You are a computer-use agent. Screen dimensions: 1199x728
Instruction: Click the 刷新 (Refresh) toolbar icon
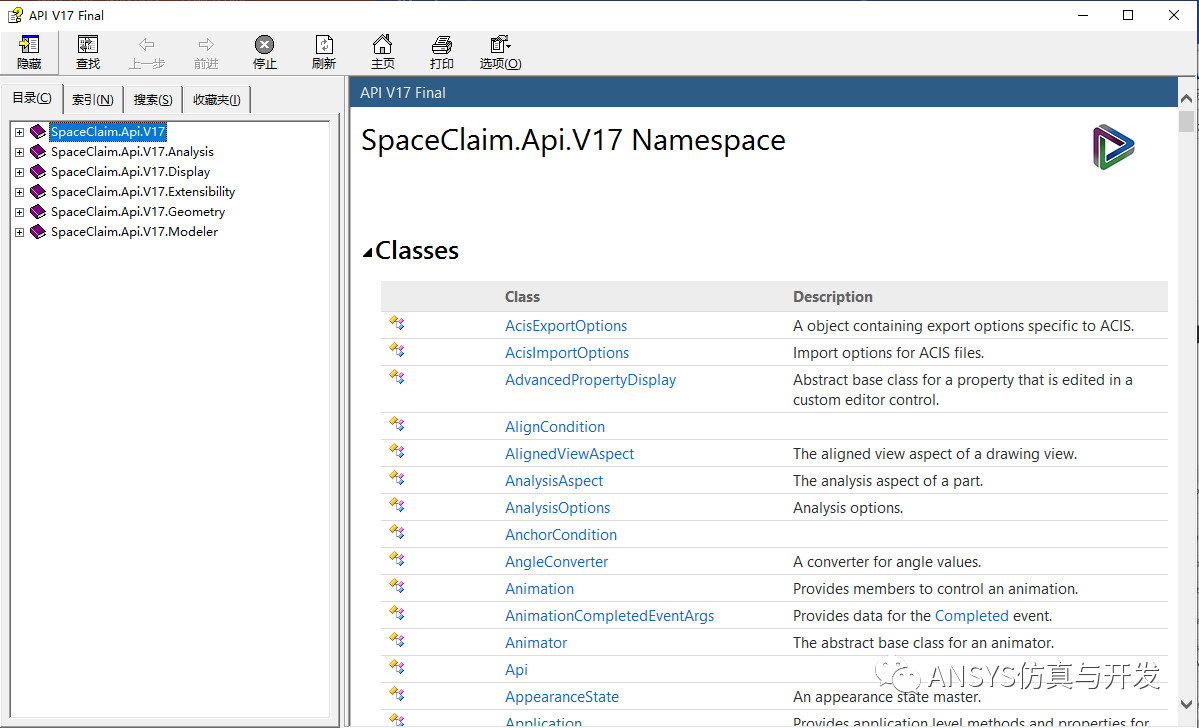point(323,45)
